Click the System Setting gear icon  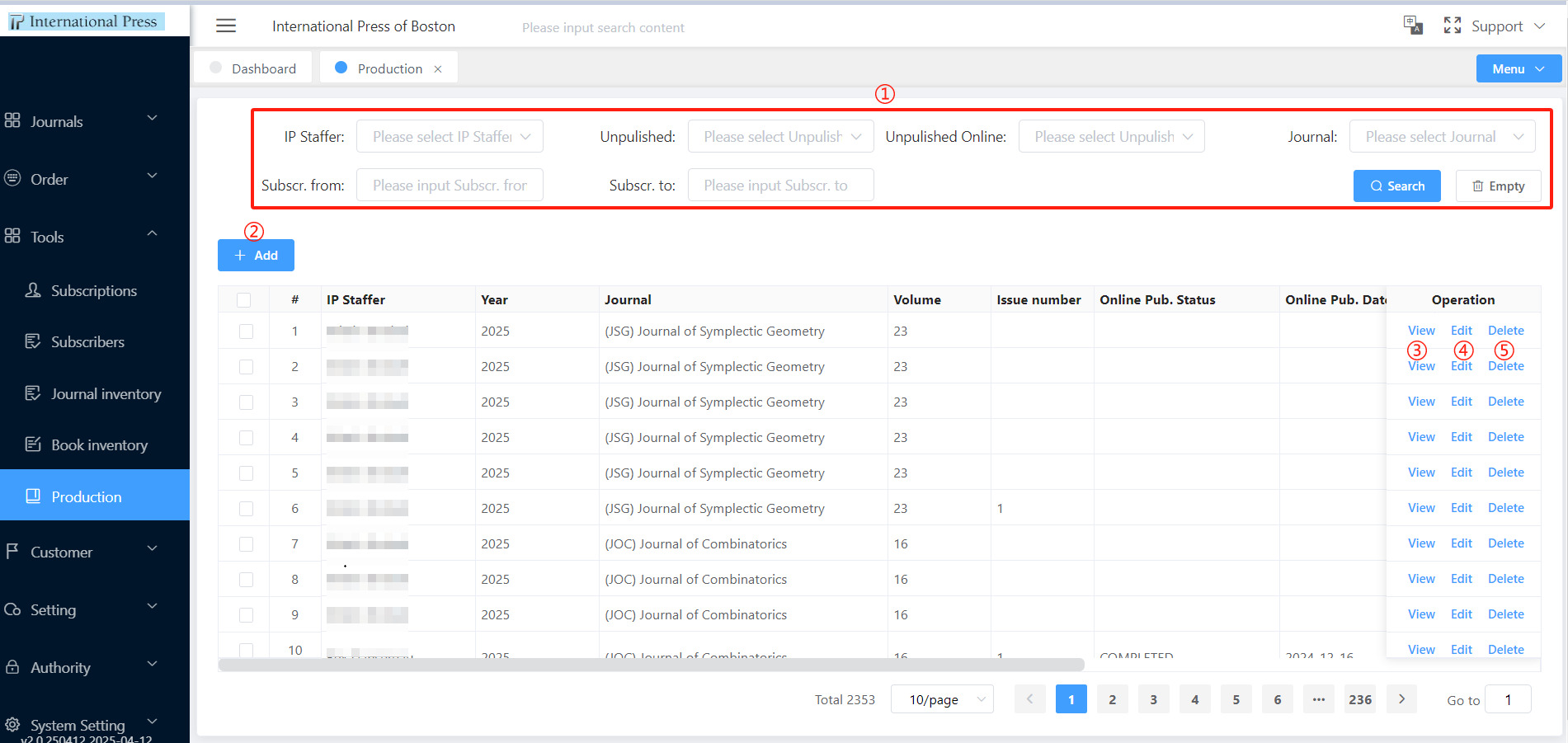pyautogui.click(x=12, y=725)
